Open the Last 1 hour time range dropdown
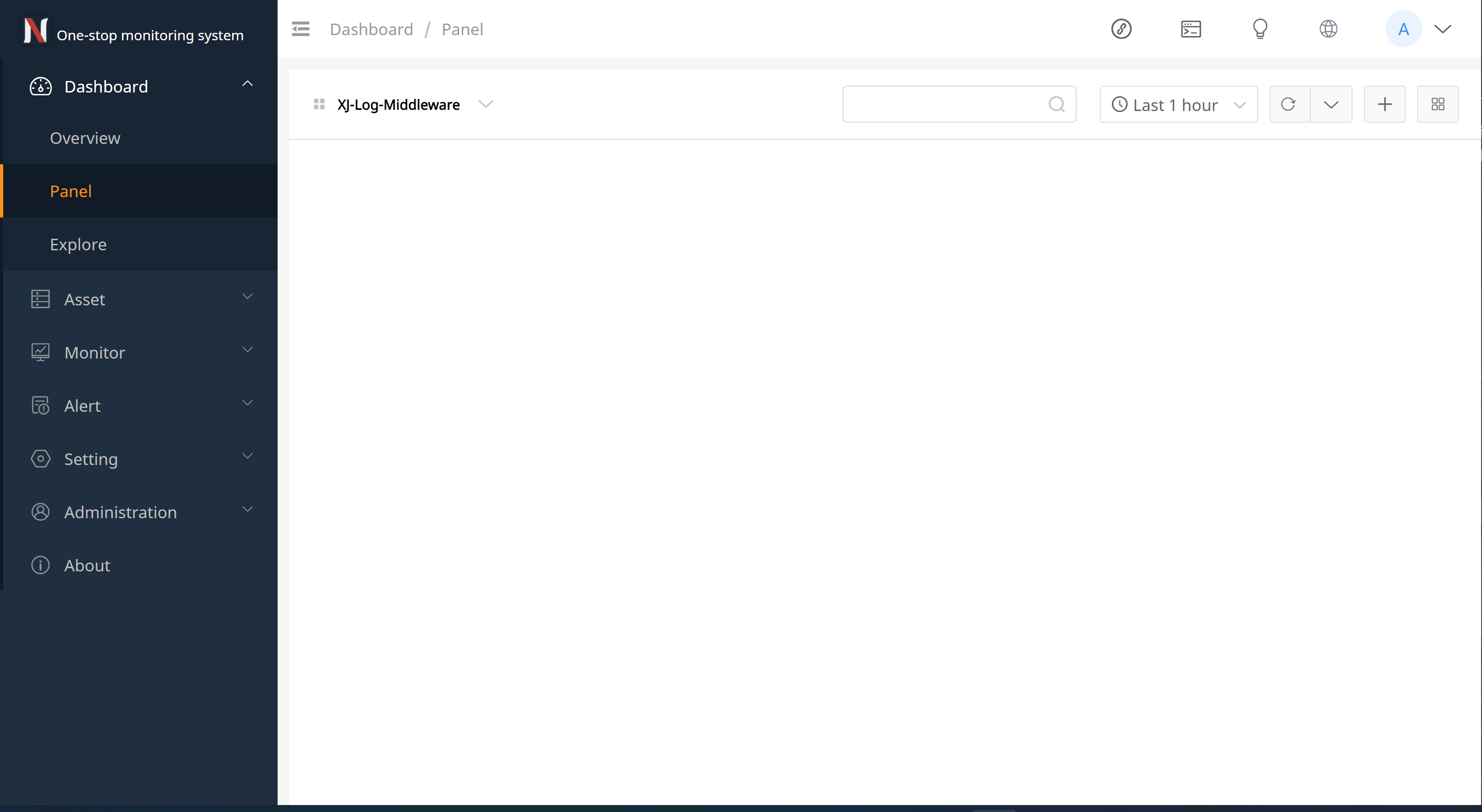The height and width of the screenshot is (812, 1482). tap(1178, 105)
